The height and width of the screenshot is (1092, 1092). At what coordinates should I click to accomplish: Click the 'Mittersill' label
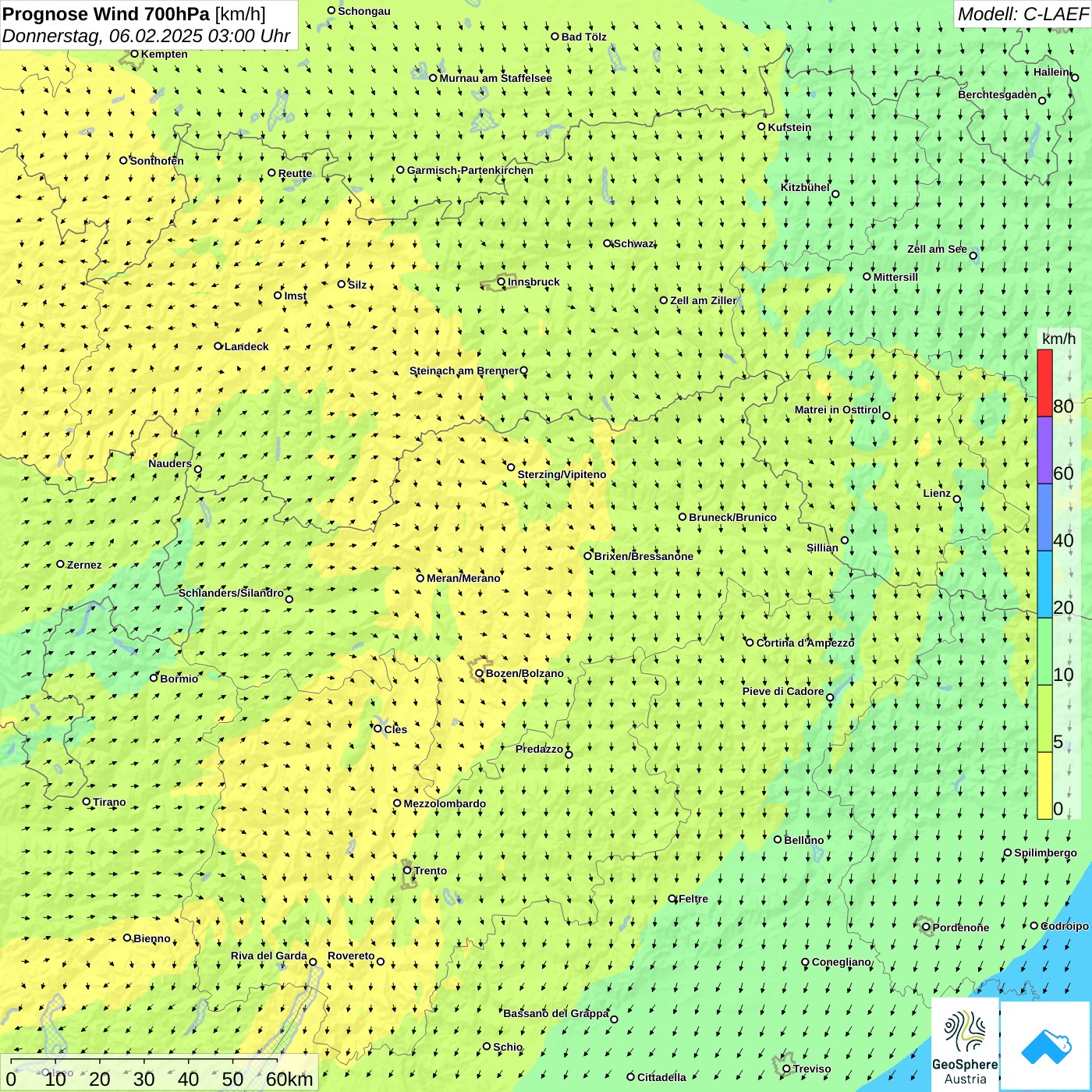click(x=895, y=277)
